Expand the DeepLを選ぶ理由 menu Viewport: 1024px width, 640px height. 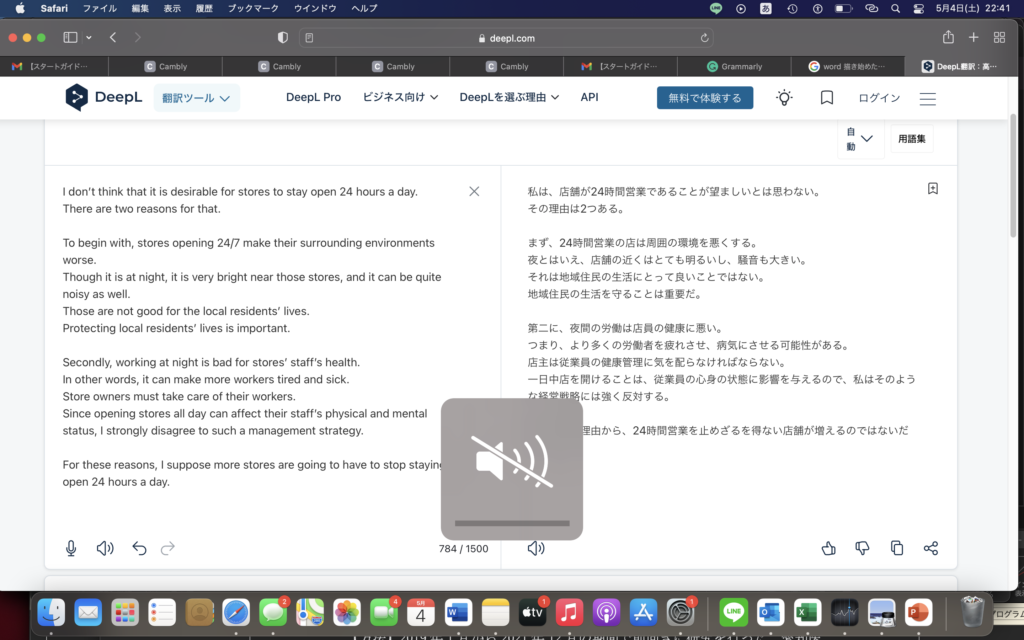point(509,98)
